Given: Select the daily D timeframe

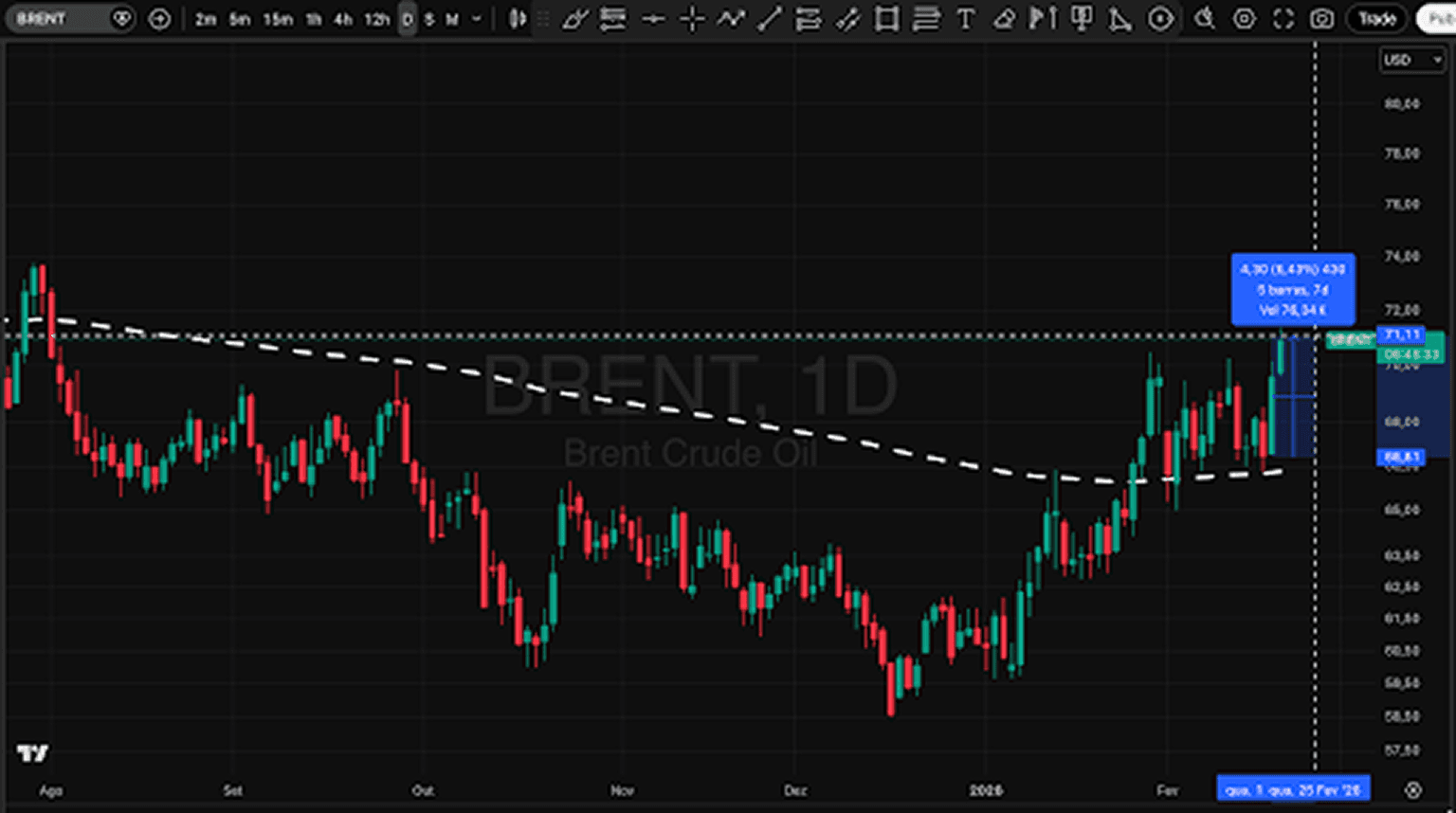Looking at the screenshot, I should (408, 19).
